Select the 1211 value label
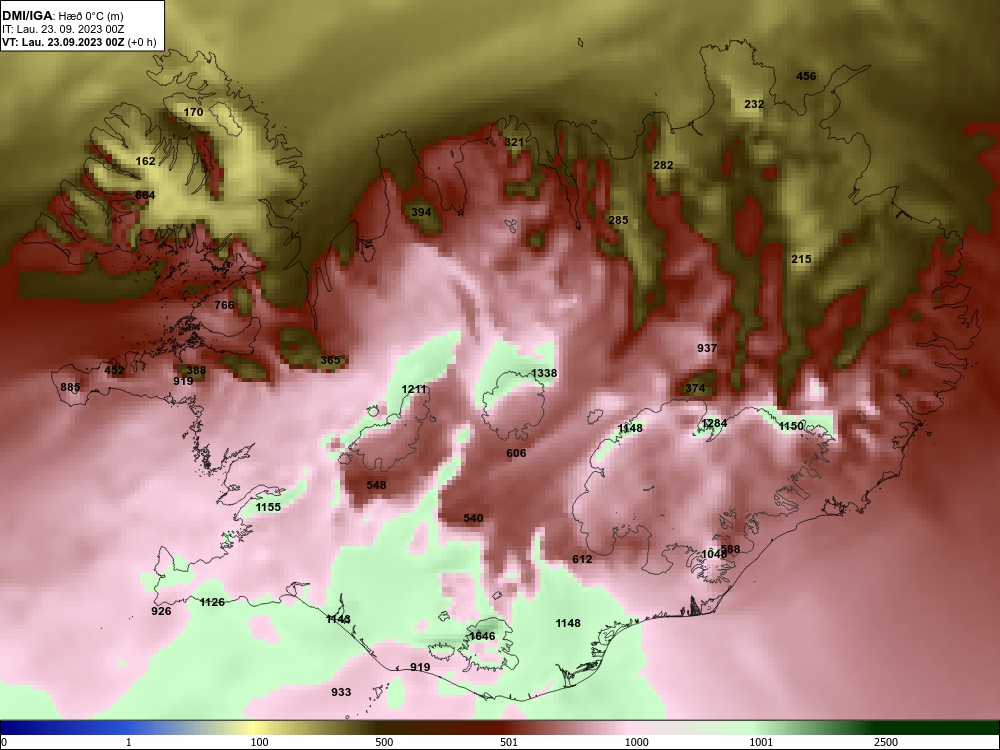Screen dimensions: 1000x750 414,390
